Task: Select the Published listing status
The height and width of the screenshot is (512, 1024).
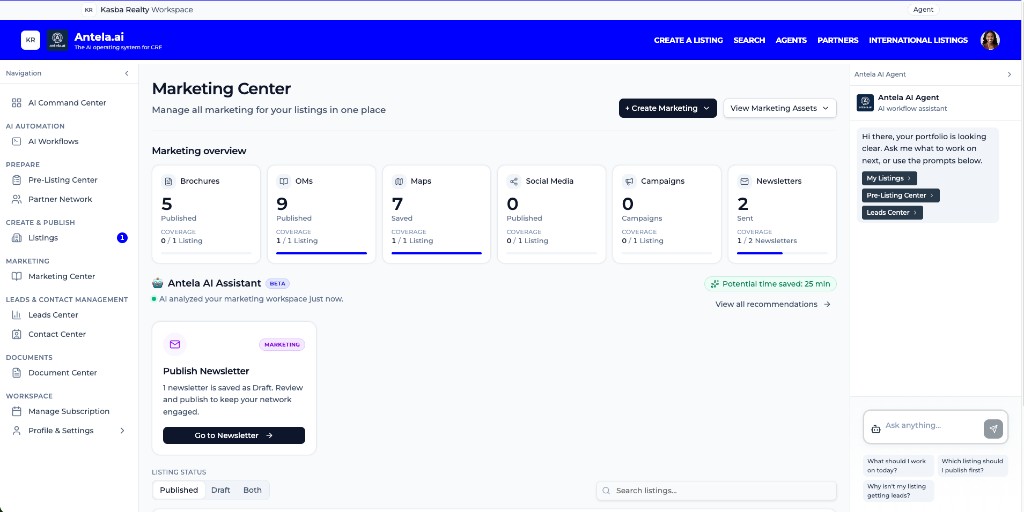Action: (x=179, y=490)
